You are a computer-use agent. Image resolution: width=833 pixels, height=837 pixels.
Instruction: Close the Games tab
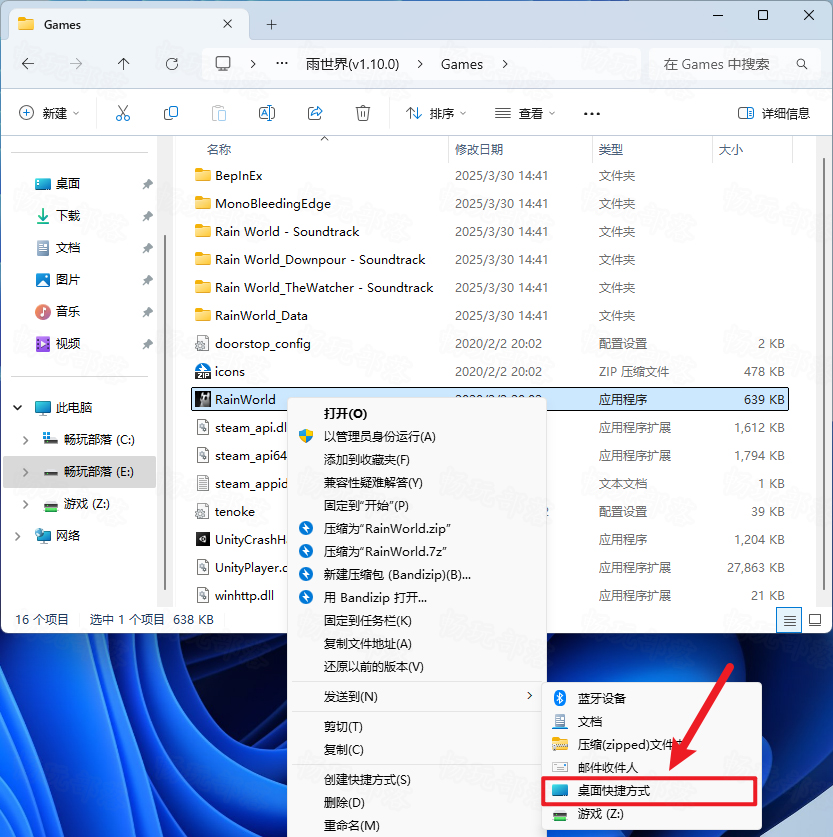pos(228,24)
